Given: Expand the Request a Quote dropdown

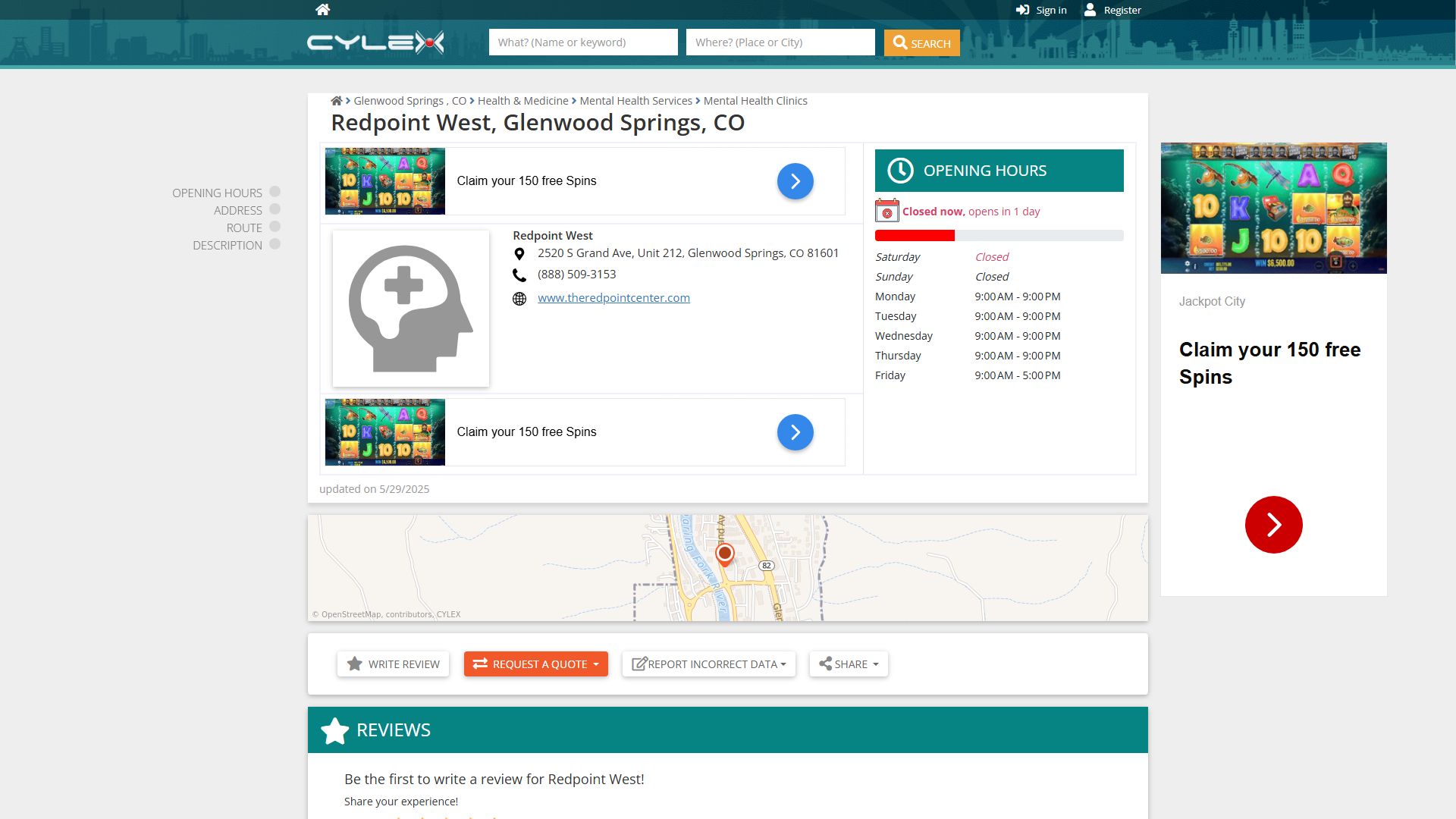Looking at the screenshot, I should (x=536, y=664).
